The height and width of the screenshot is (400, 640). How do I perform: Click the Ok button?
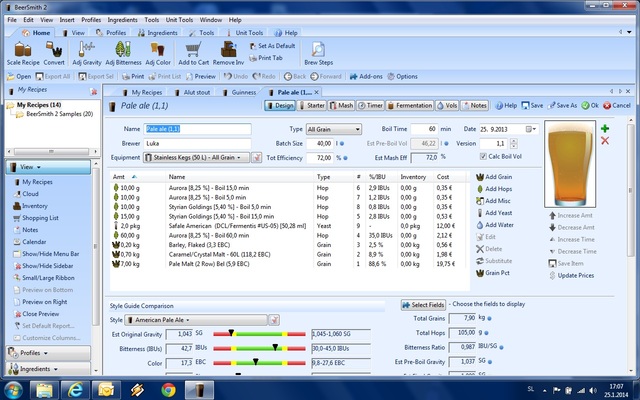coord(590,106)
